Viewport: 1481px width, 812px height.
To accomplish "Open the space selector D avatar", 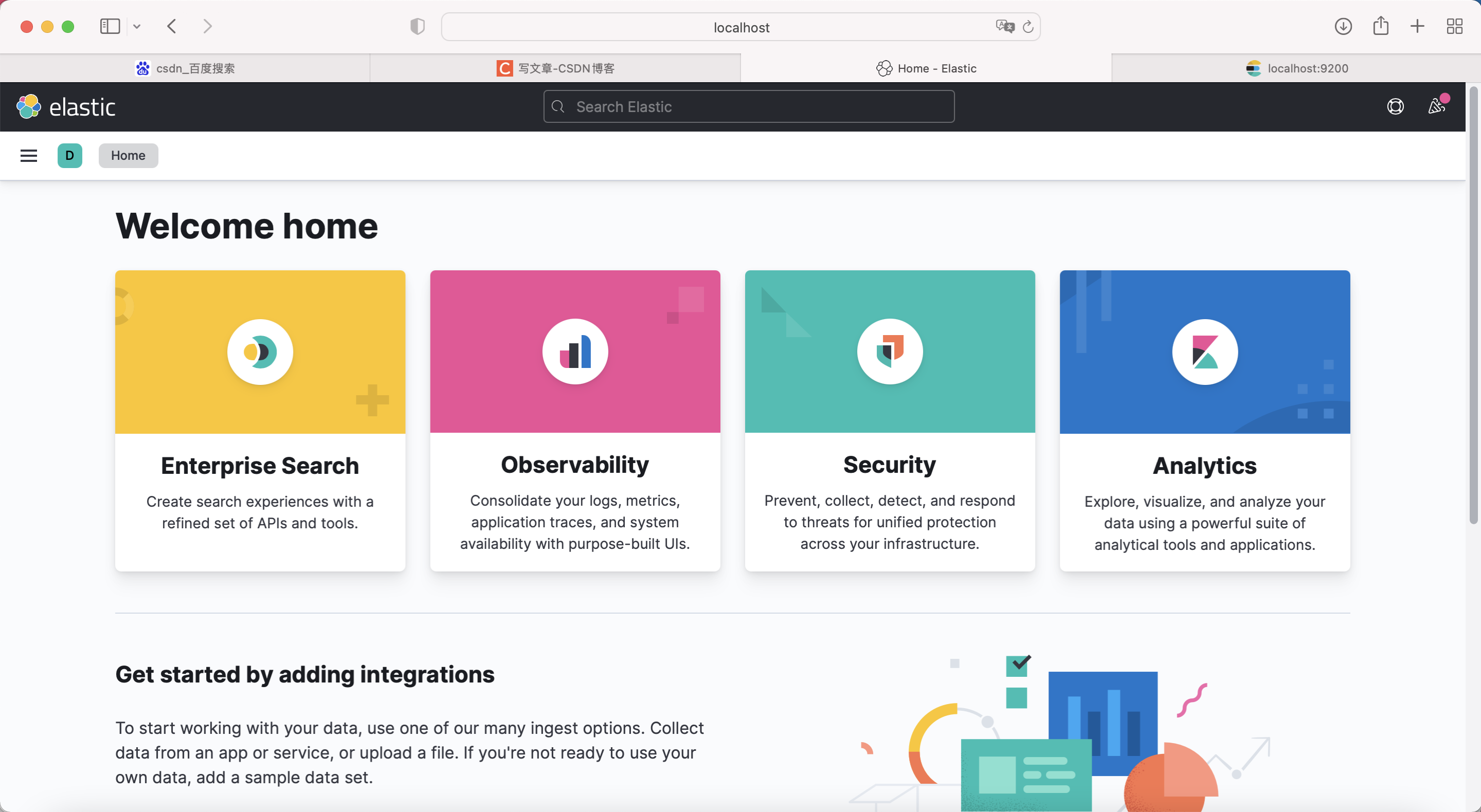I will pyautogui.click(x=69, y=156).
